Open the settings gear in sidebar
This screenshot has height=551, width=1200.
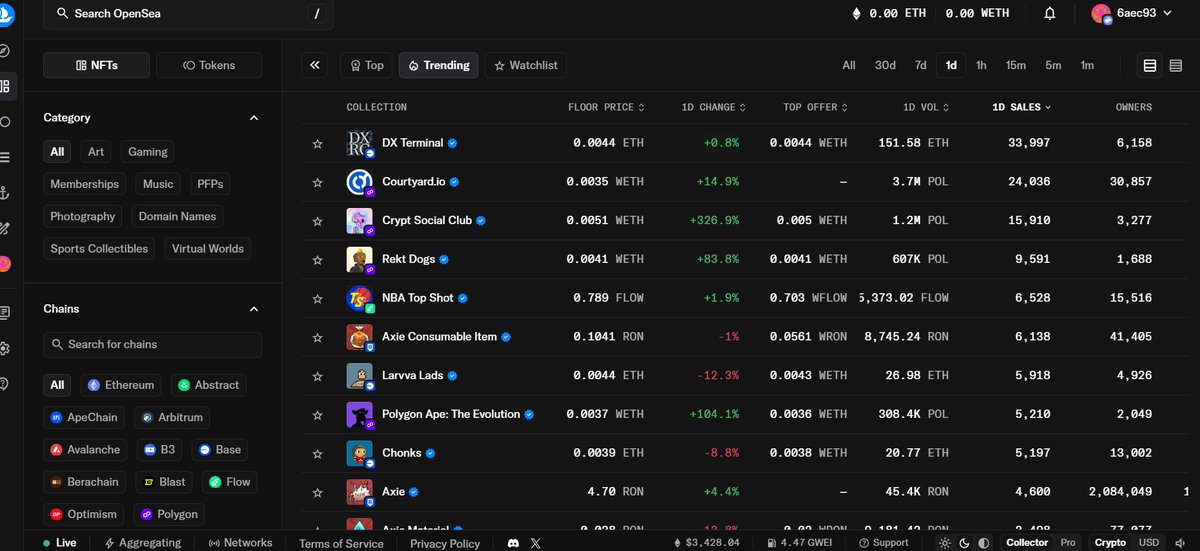(5, 348)
